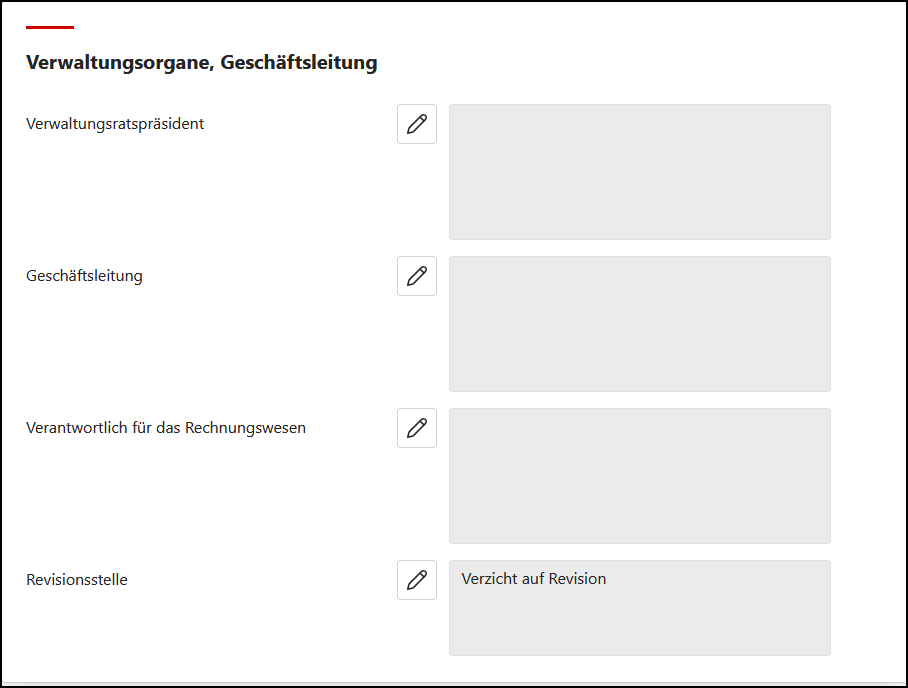Select the Revisionsstelle label text

tap(77, 580)
